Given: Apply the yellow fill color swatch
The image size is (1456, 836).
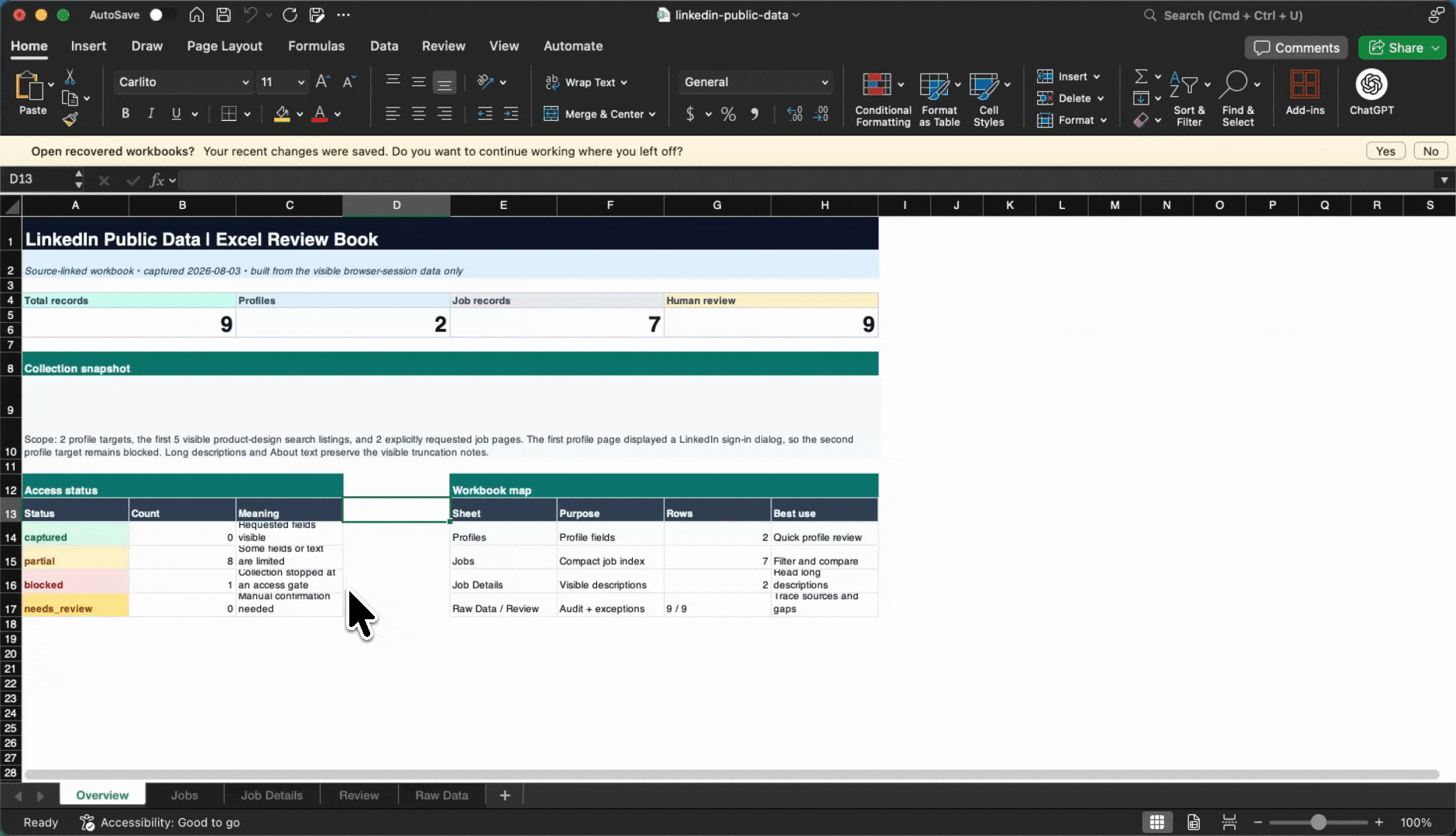Looking at the screenshot, I should coord(282,115).
